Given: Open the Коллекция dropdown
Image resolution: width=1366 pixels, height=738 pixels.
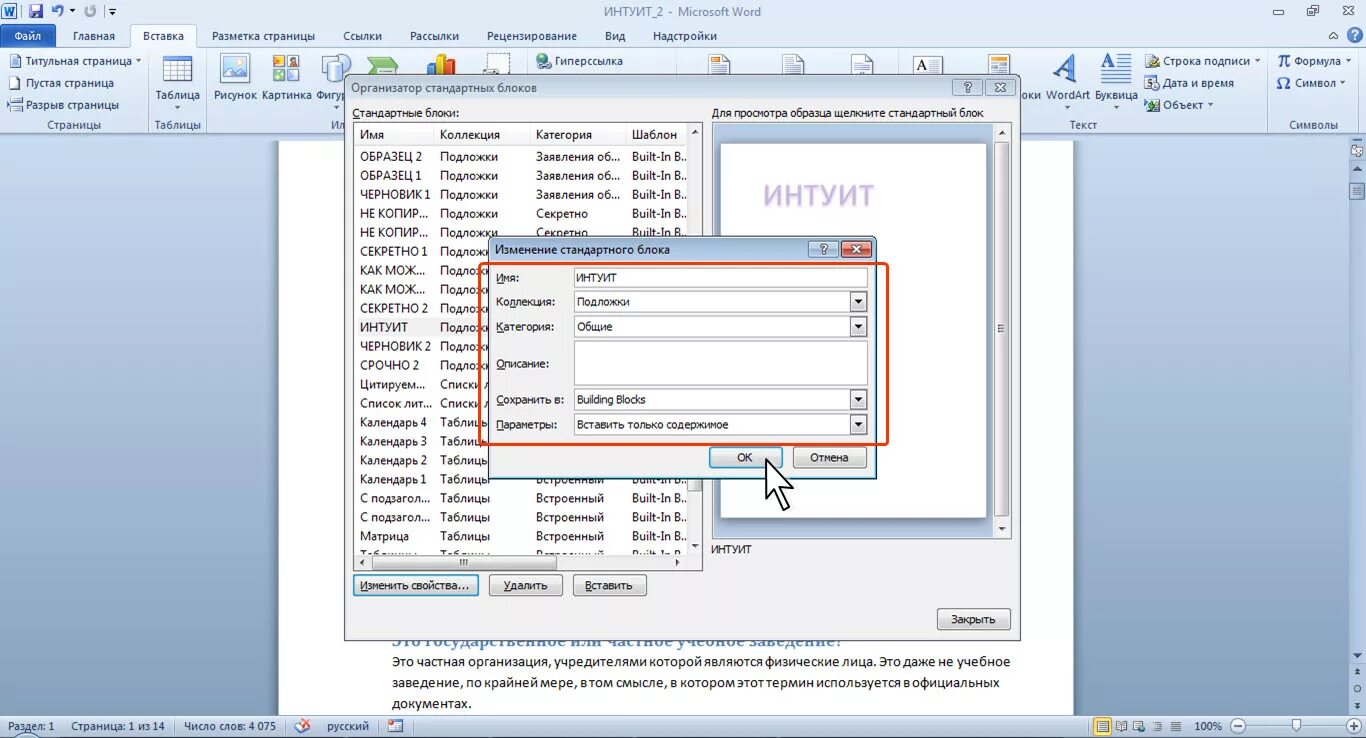Looking at the screenshot, I should coord(858,301).
